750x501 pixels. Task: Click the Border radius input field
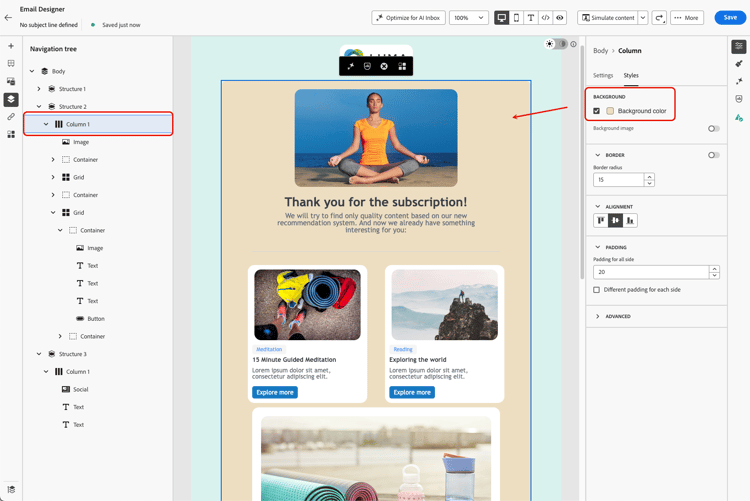tap(618, 180)
